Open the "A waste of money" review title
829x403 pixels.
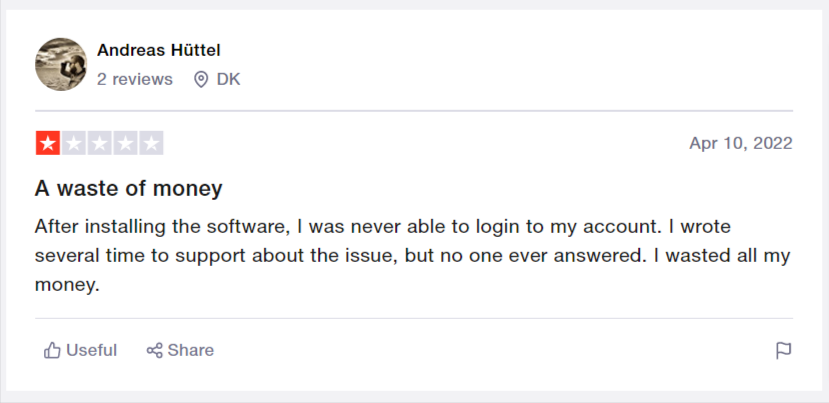coord(128,188)
